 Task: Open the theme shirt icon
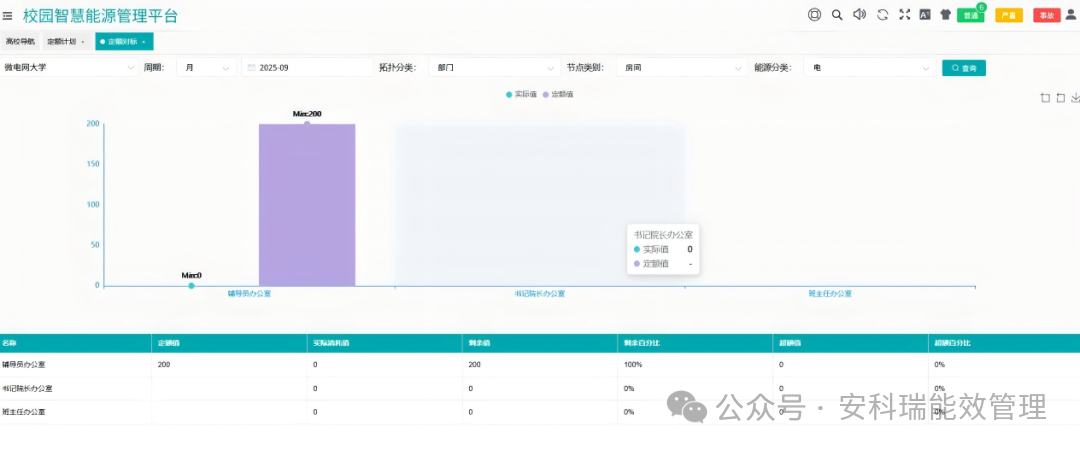(945, 15)
